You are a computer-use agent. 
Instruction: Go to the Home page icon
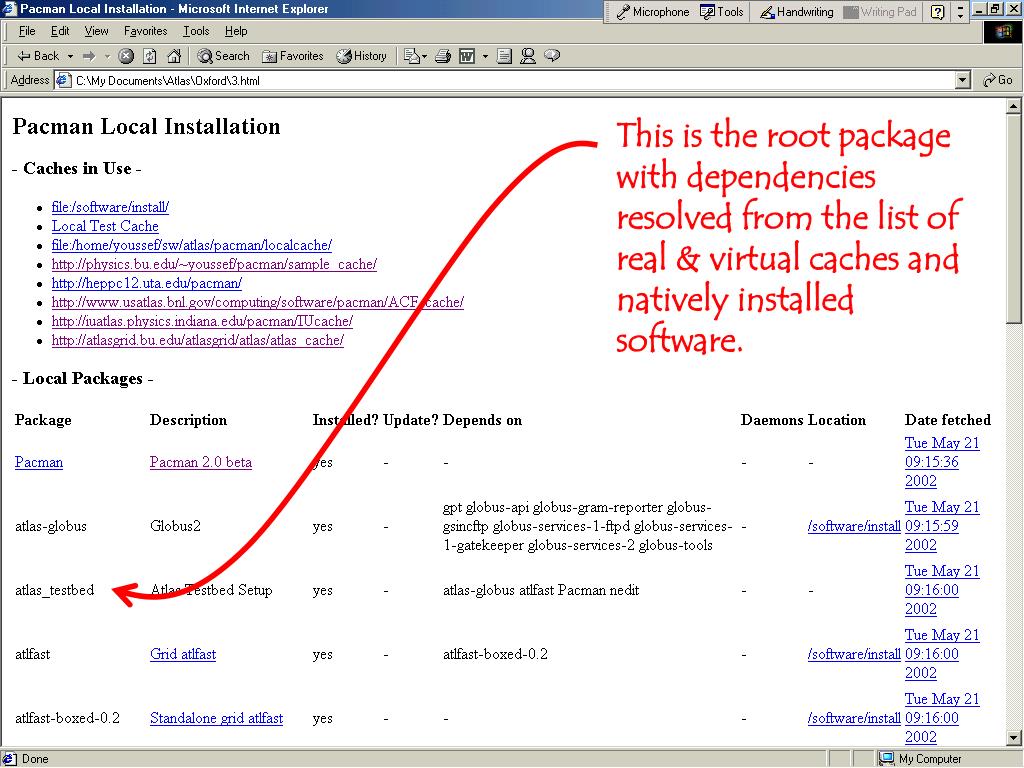[174, 56]
